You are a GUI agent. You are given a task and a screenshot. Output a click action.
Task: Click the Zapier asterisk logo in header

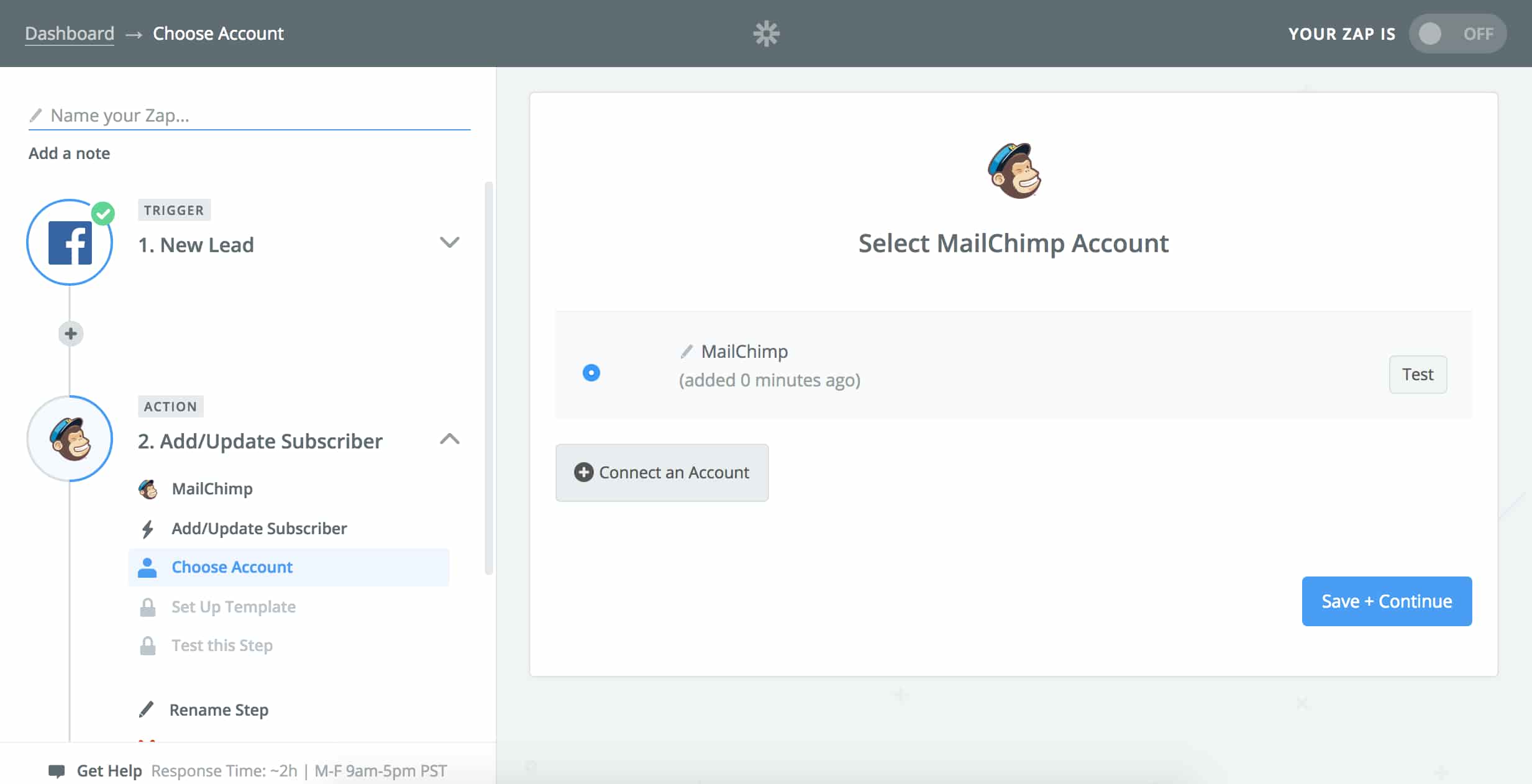[x=766, y=34]
